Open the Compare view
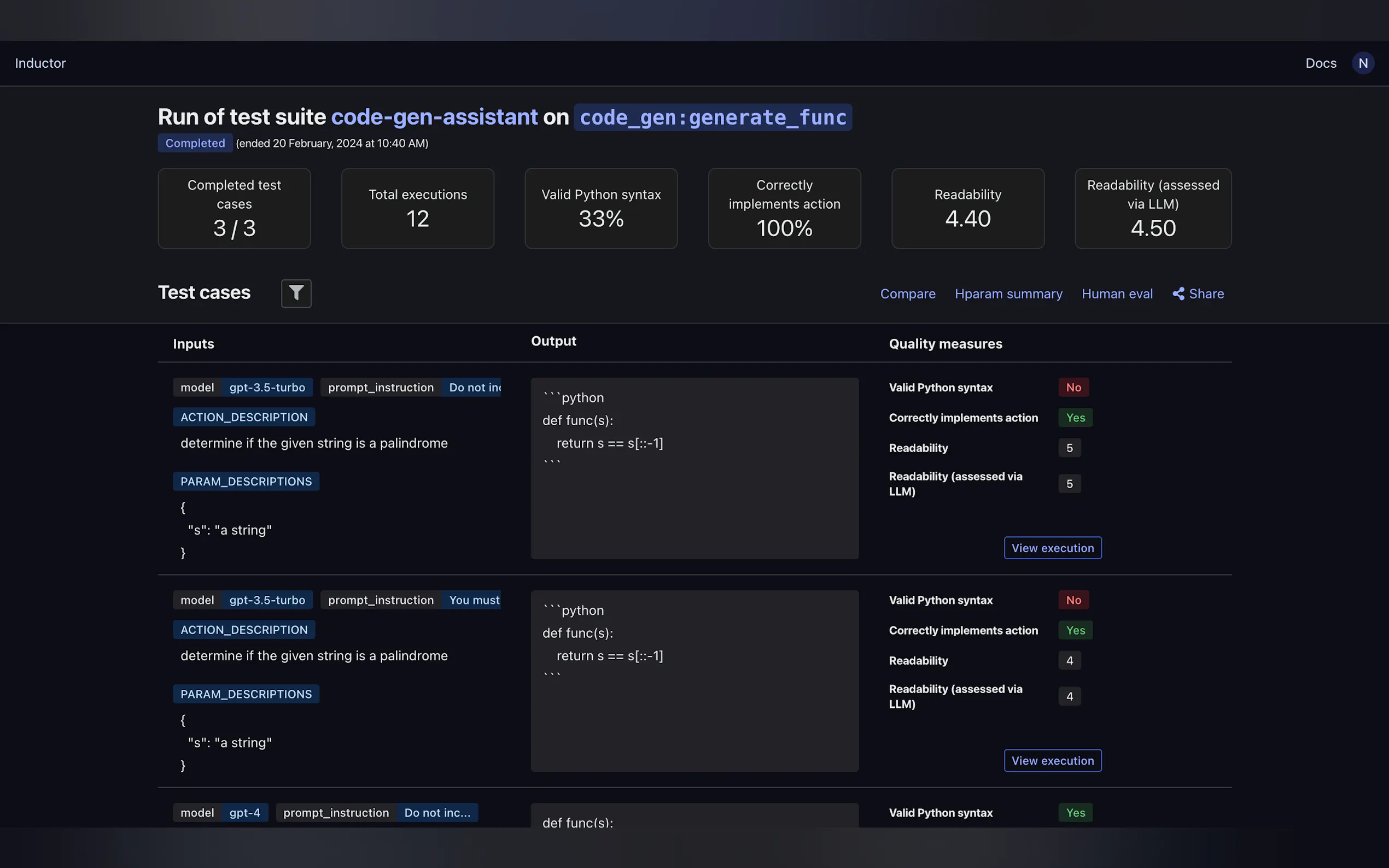 tap(907, 294)
